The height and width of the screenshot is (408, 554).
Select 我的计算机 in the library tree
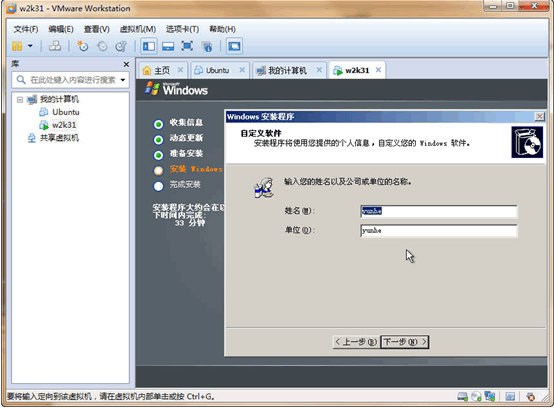coord(59,99)
